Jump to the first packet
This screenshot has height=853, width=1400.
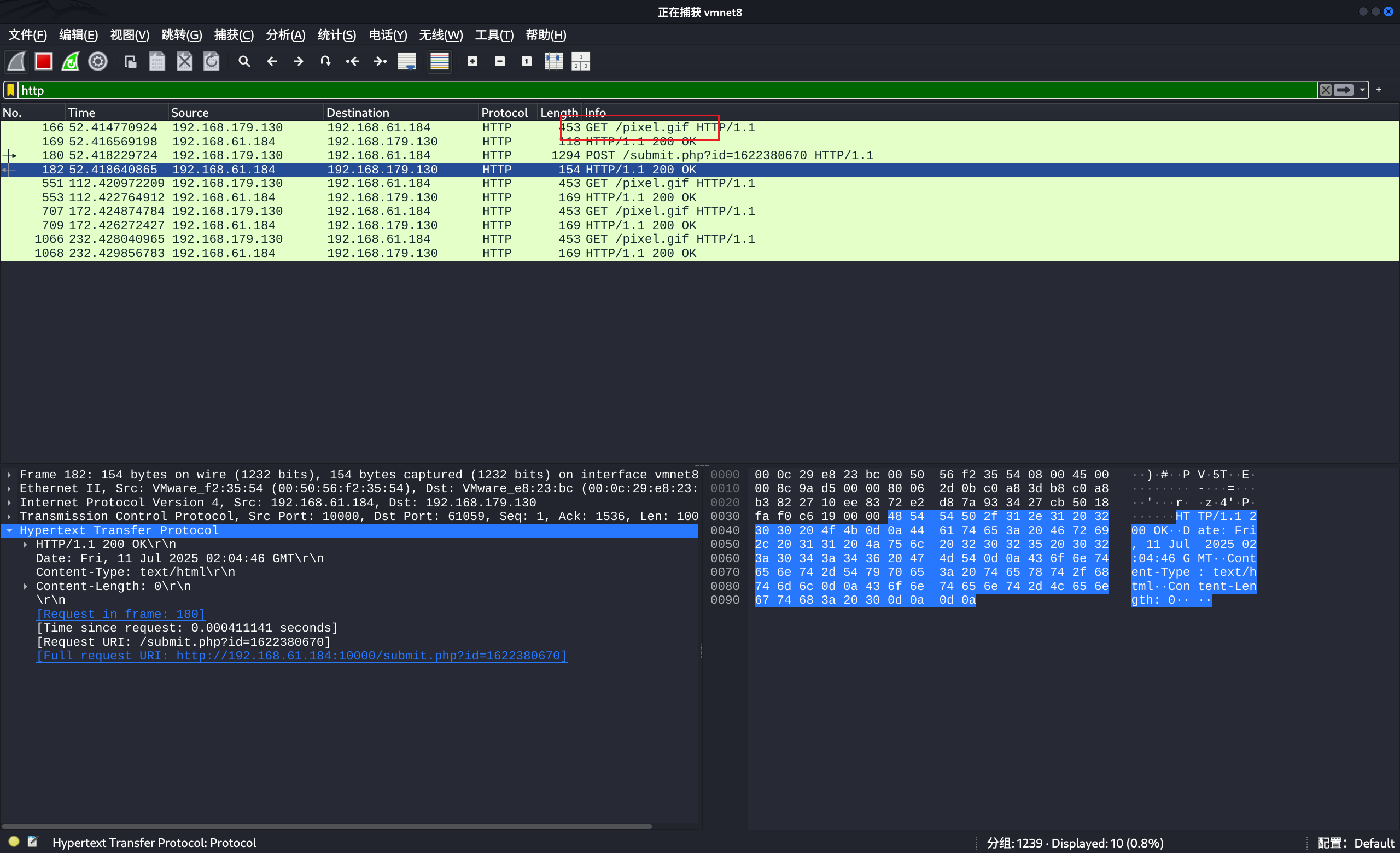[353, 61]
